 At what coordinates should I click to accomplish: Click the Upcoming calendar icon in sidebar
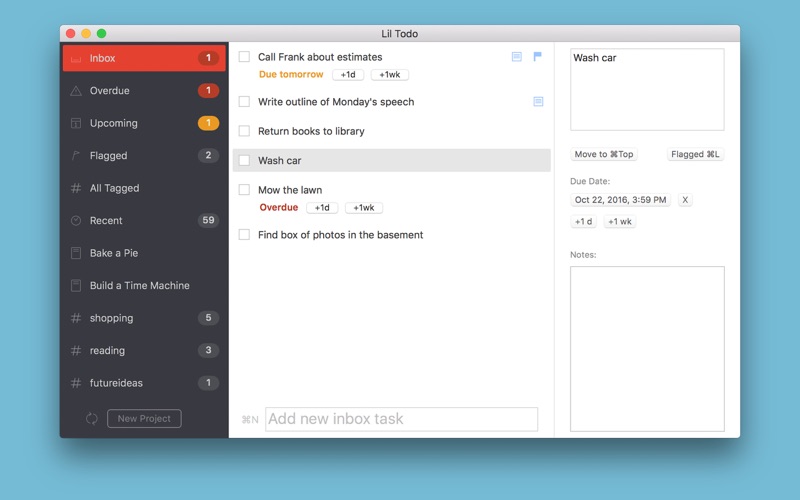76,123
